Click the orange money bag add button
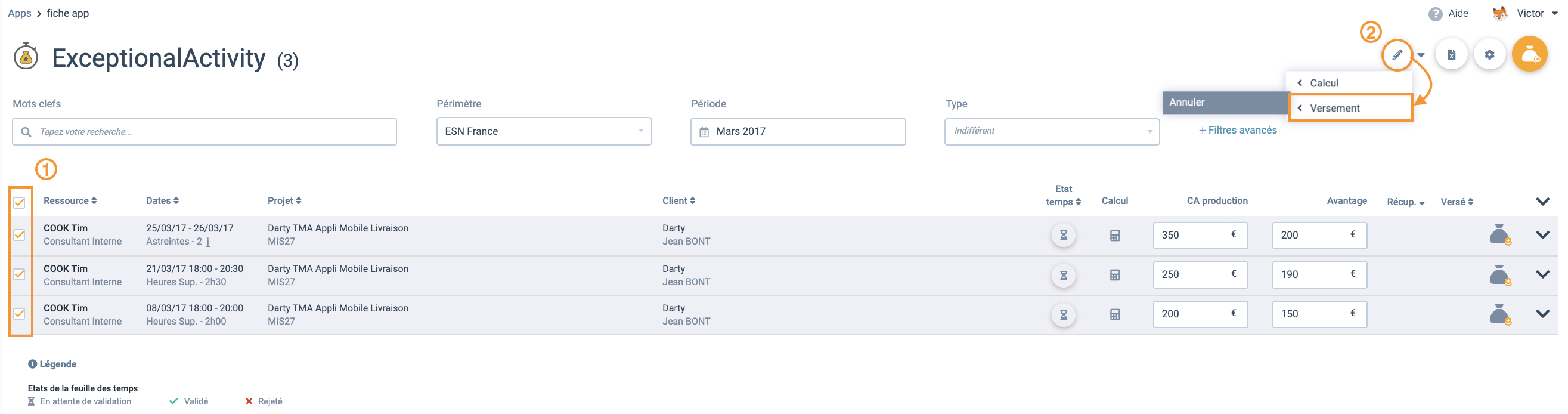1568x414 pixels. coord(1530,55)
